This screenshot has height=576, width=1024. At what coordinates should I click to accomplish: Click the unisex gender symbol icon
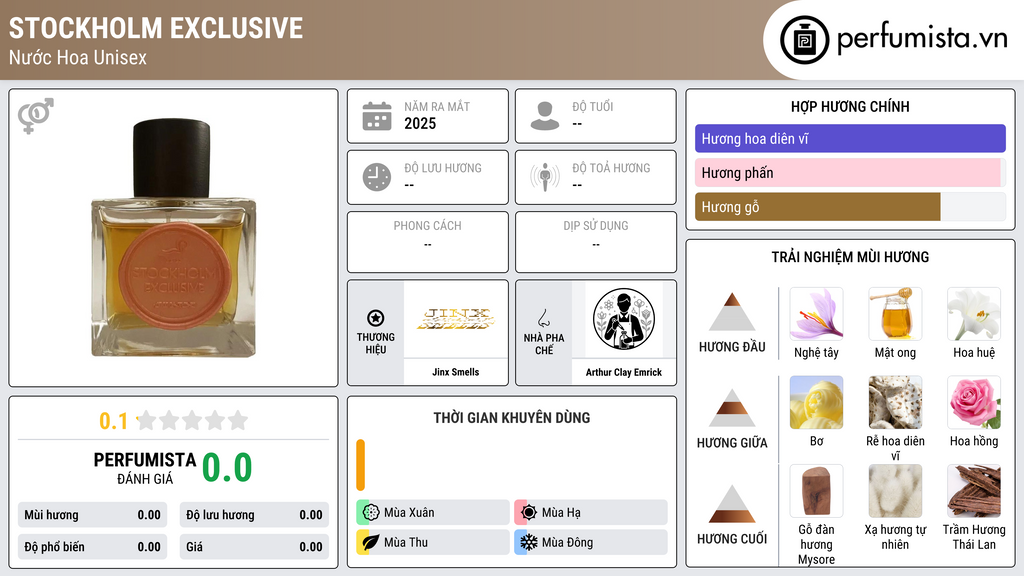click(35, 116)
